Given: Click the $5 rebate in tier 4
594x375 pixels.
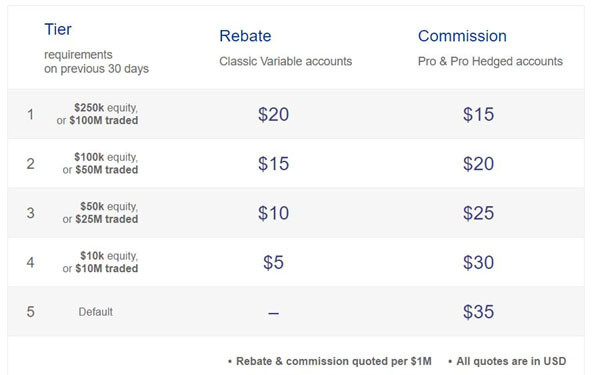Looking at the screenshot, I should click(x=273, y=262).
